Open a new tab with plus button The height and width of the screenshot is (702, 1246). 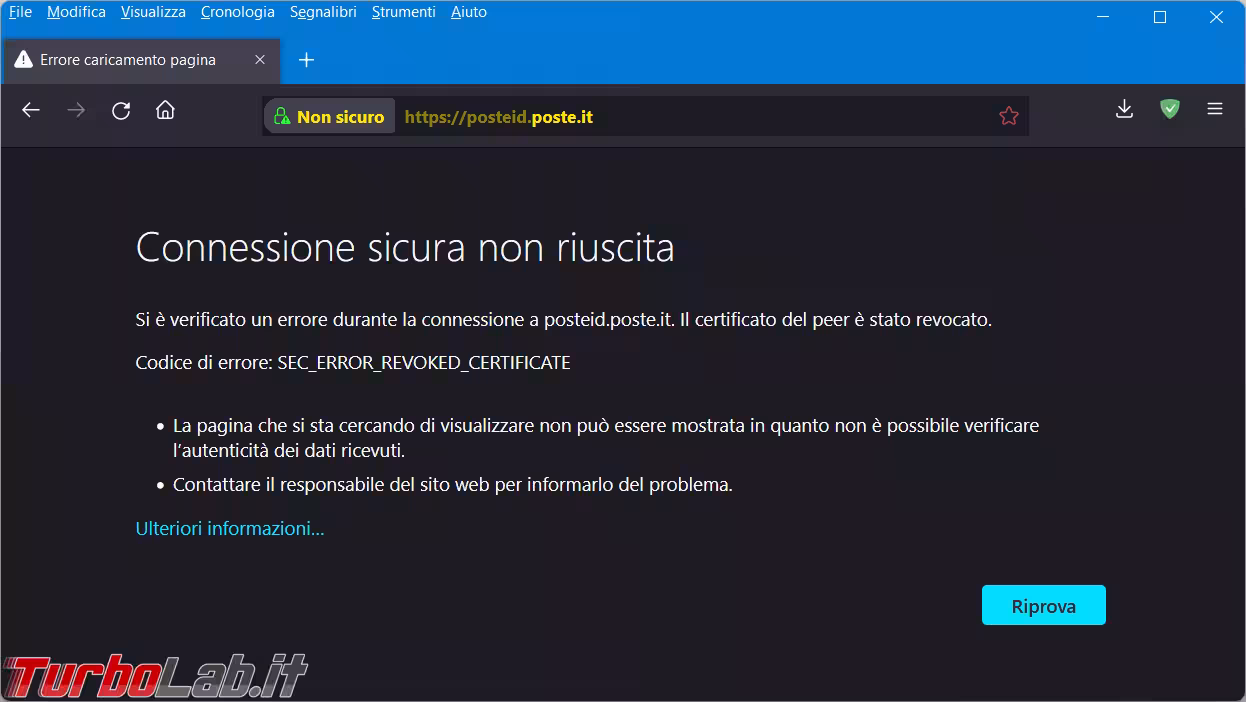(x=307, y=60)
